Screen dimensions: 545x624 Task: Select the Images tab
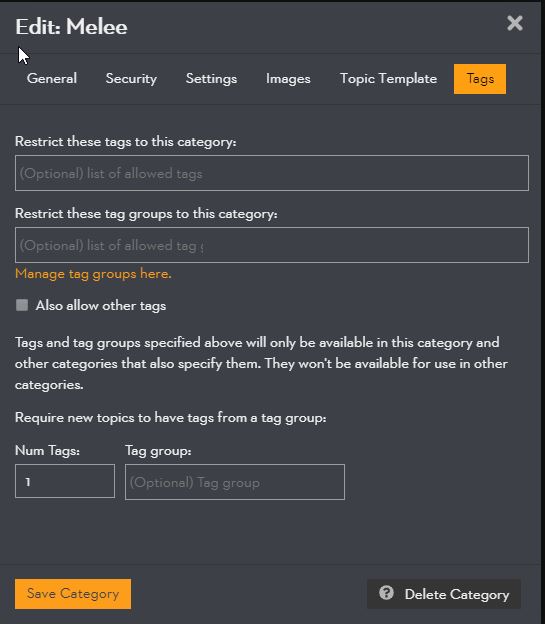(x=288, y=79)
